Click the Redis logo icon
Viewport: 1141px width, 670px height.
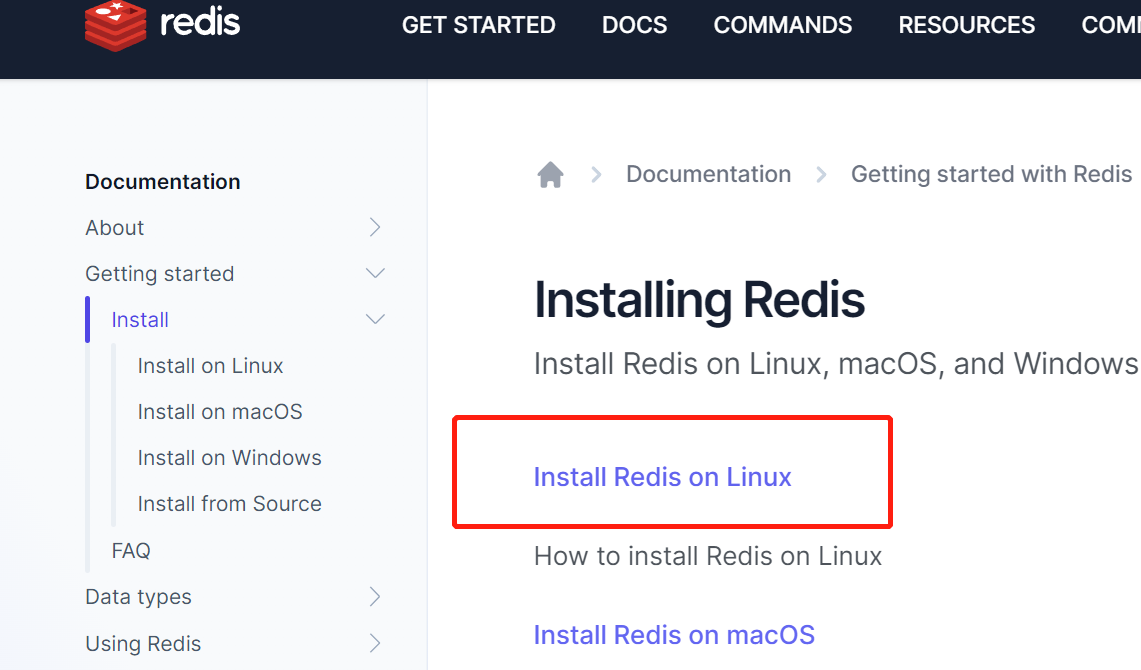coord(115,24)
